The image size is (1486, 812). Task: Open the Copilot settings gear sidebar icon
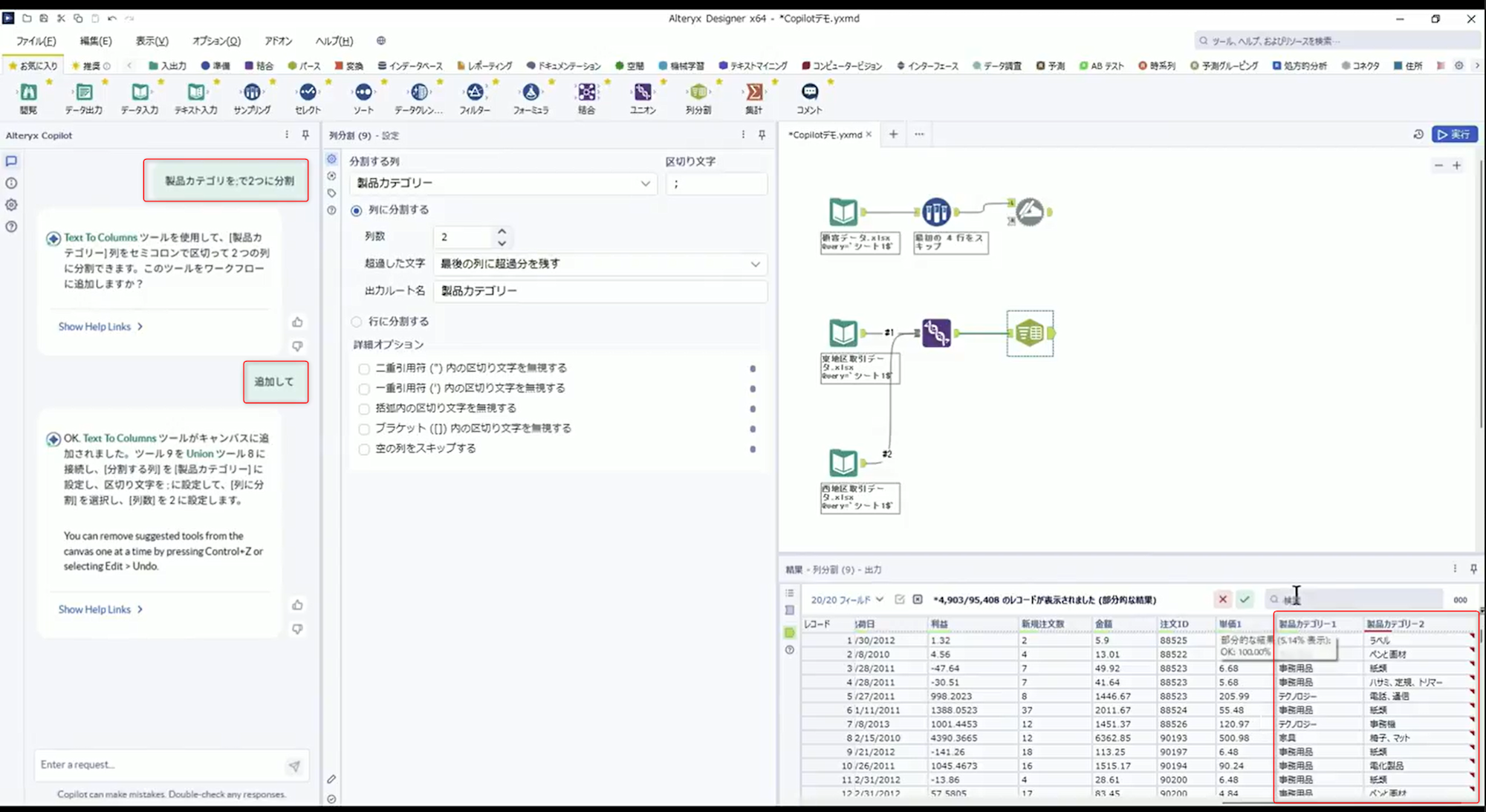pos(11,204)
